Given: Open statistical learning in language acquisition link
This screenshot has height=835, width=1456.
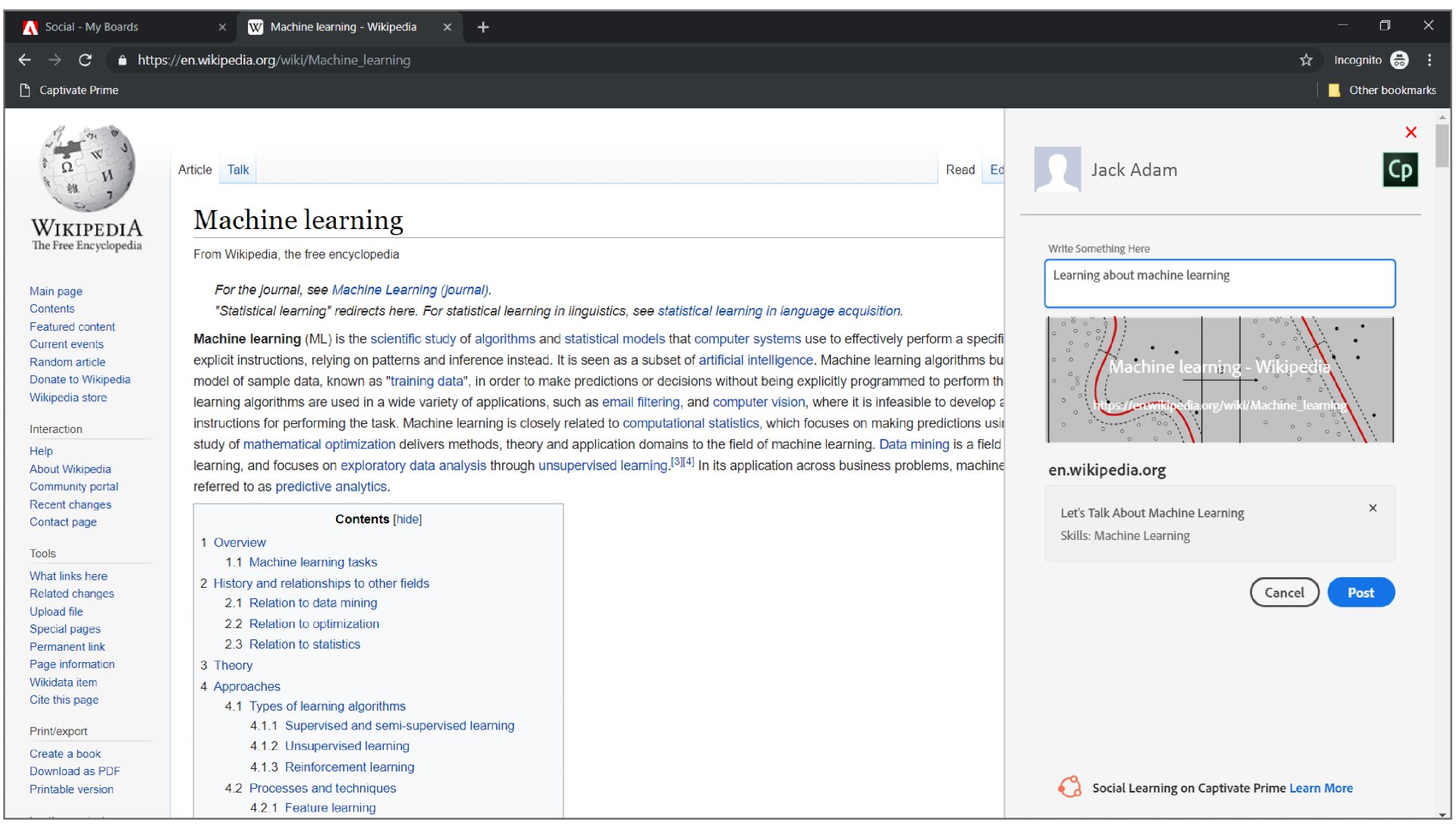Looking at the screenshot, I should 780,311.
